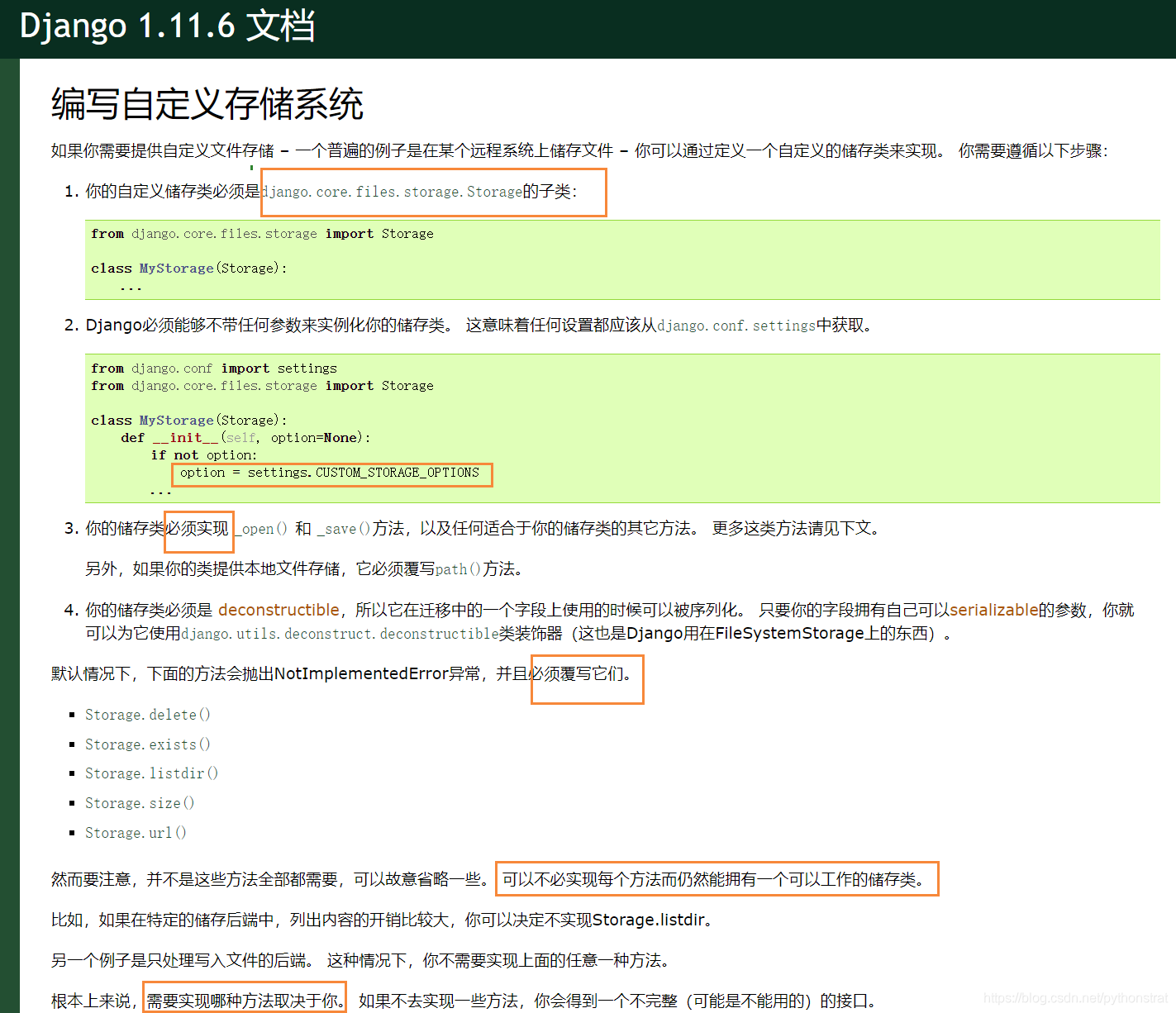Click code line if not option:

click(x=204, y=455)
